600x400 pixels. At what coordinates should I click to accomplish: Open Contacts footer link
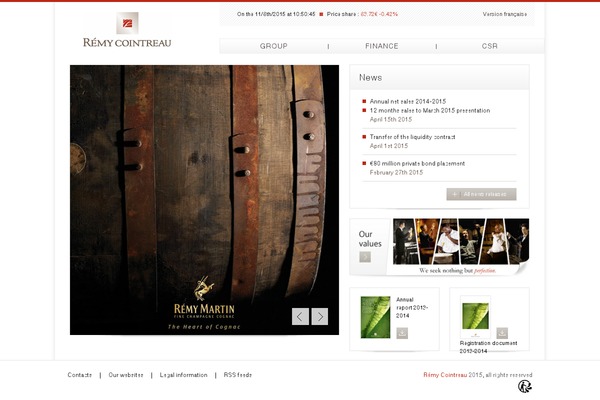(x=80, y=375)
